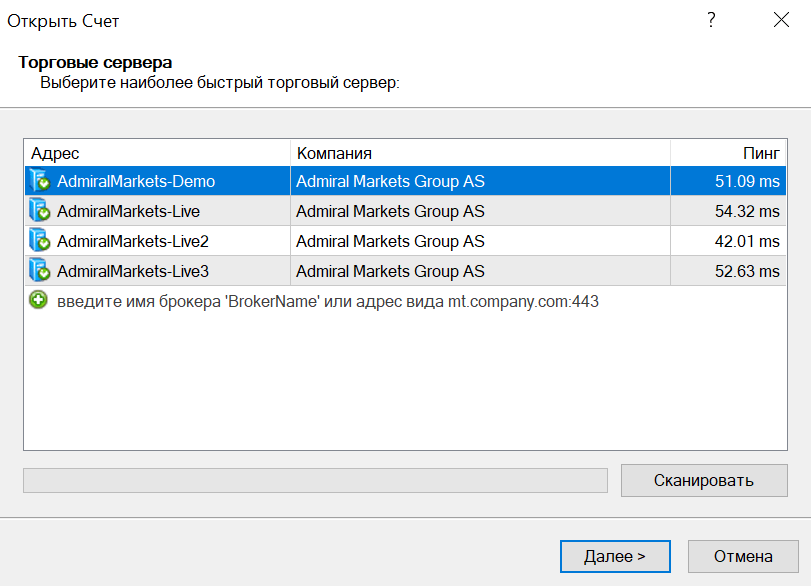Click the company cell in the AdmiralMarkets-Live row
The image size is (811, 586).
480,211
